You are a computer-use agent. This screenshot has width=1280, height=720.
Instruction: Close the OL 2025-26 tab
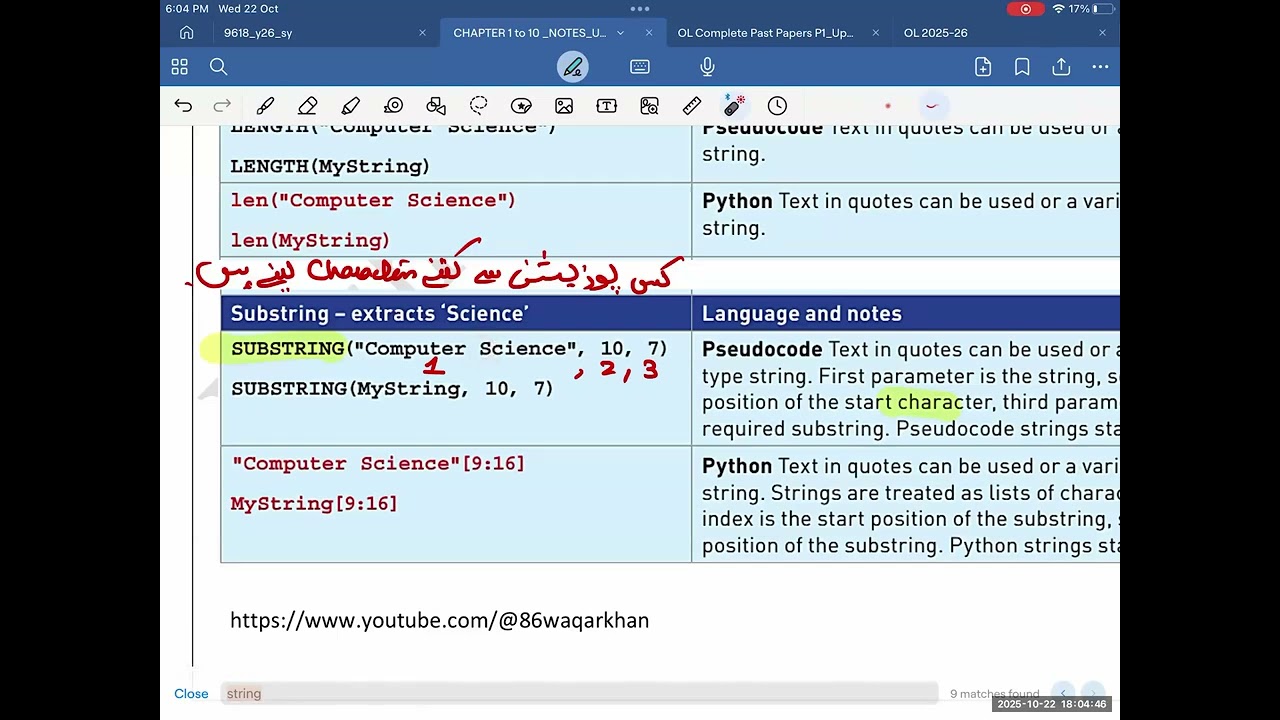click(1102, 33)
